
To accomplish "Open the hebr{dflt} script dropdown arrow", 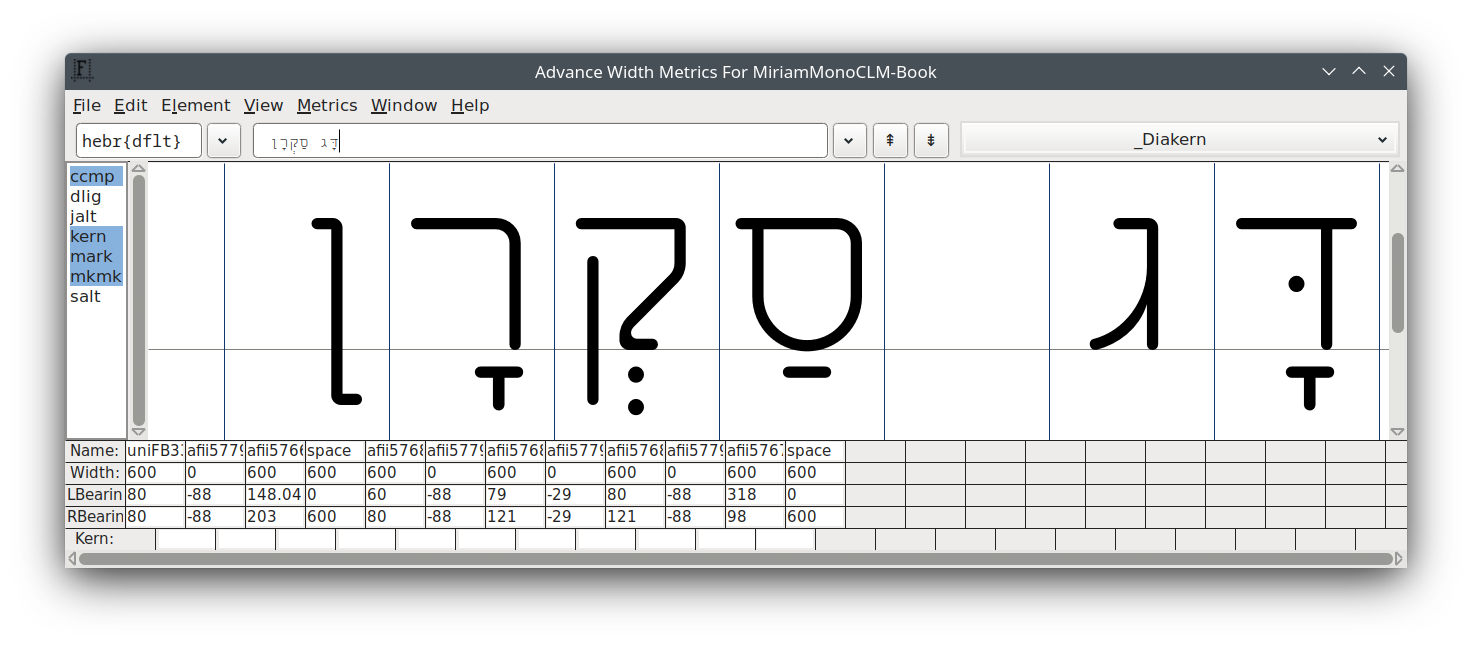I will click(x=223, y=140).
